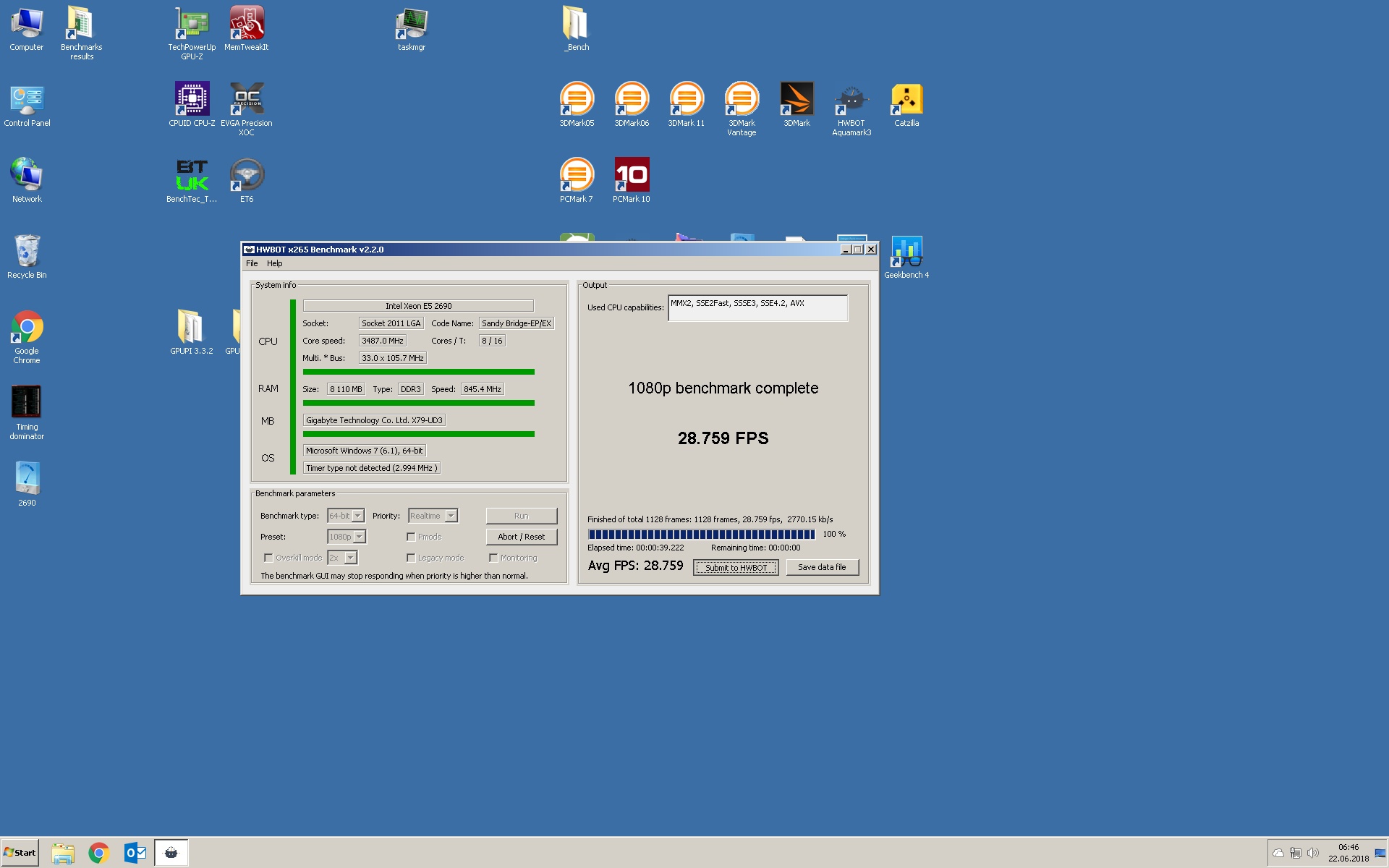Open the Recycle Bin
This screenshot has width=1389, height=868.
click(27, 257)
